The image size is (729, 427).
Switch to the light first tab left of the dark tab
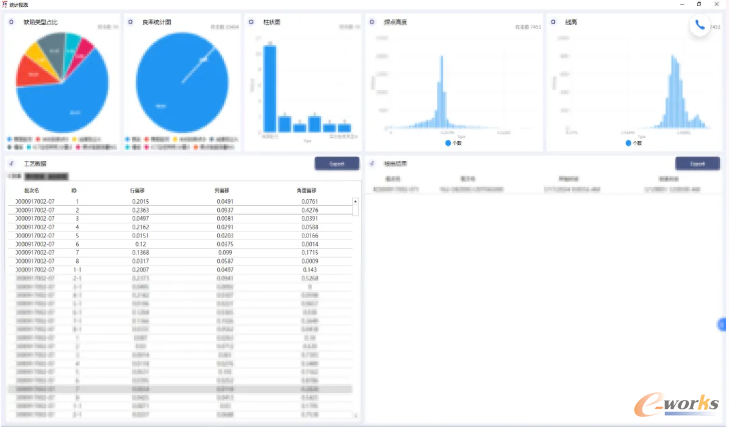[x=15, y=176]
